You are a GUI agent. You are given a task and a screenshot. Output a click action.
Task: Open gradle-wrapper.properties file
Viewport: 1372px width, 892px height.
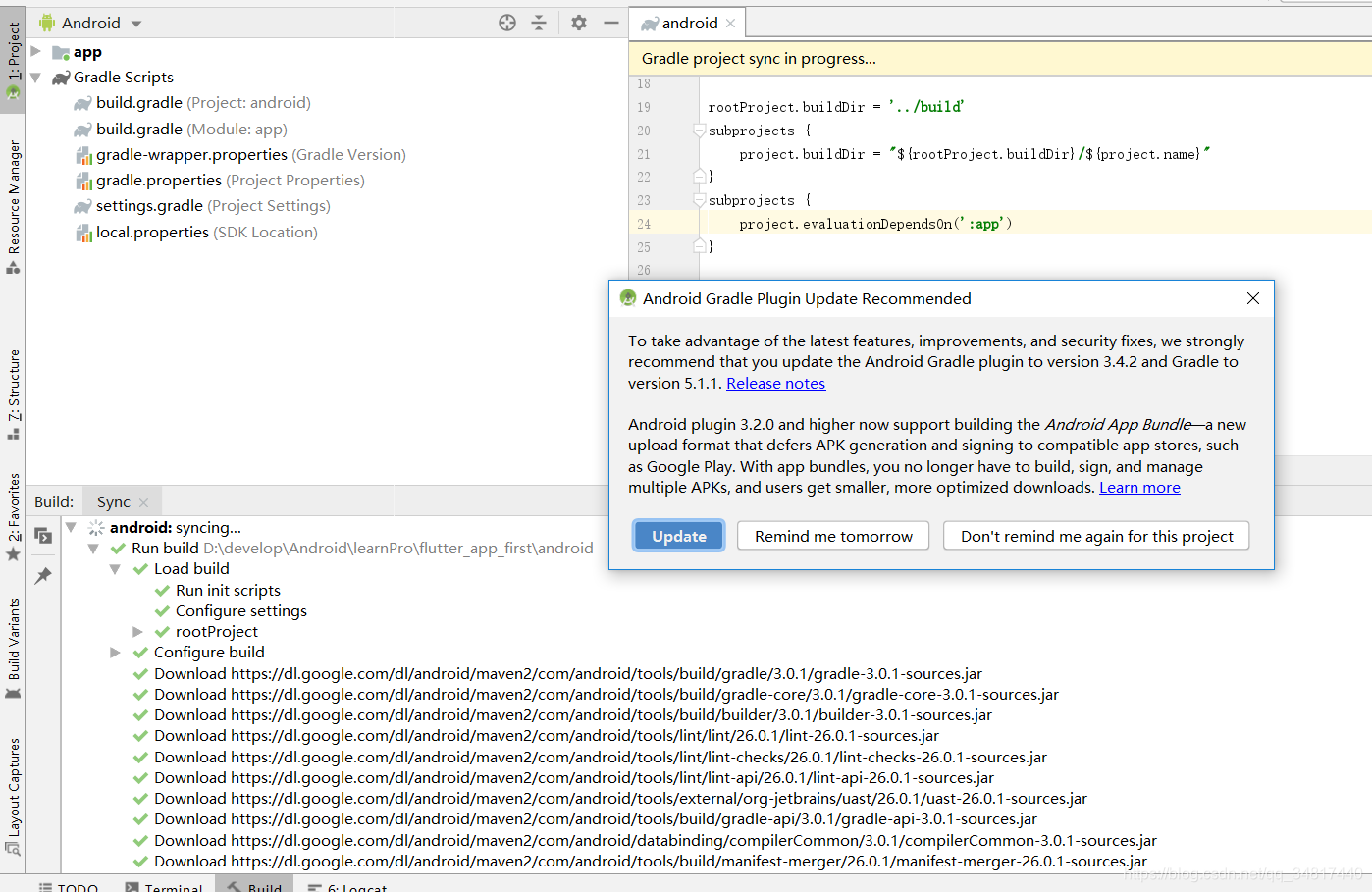[250, 155]
